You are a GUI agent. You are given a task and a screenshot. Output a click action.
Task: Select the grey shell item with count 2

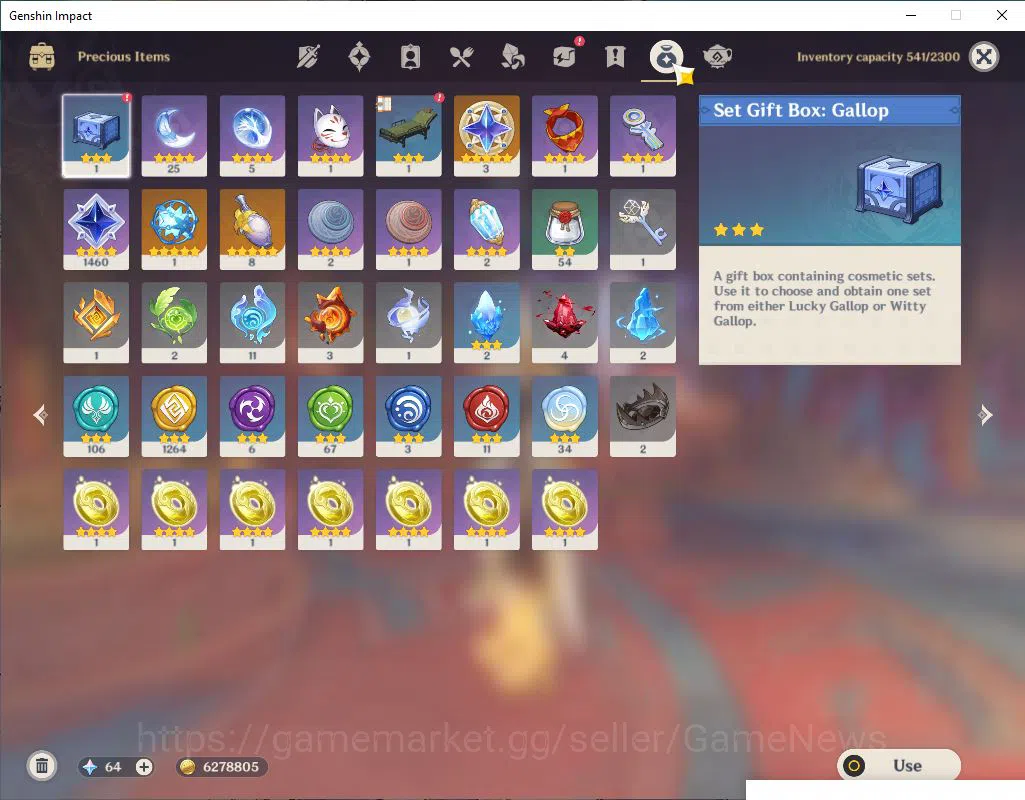coord(330,229)
